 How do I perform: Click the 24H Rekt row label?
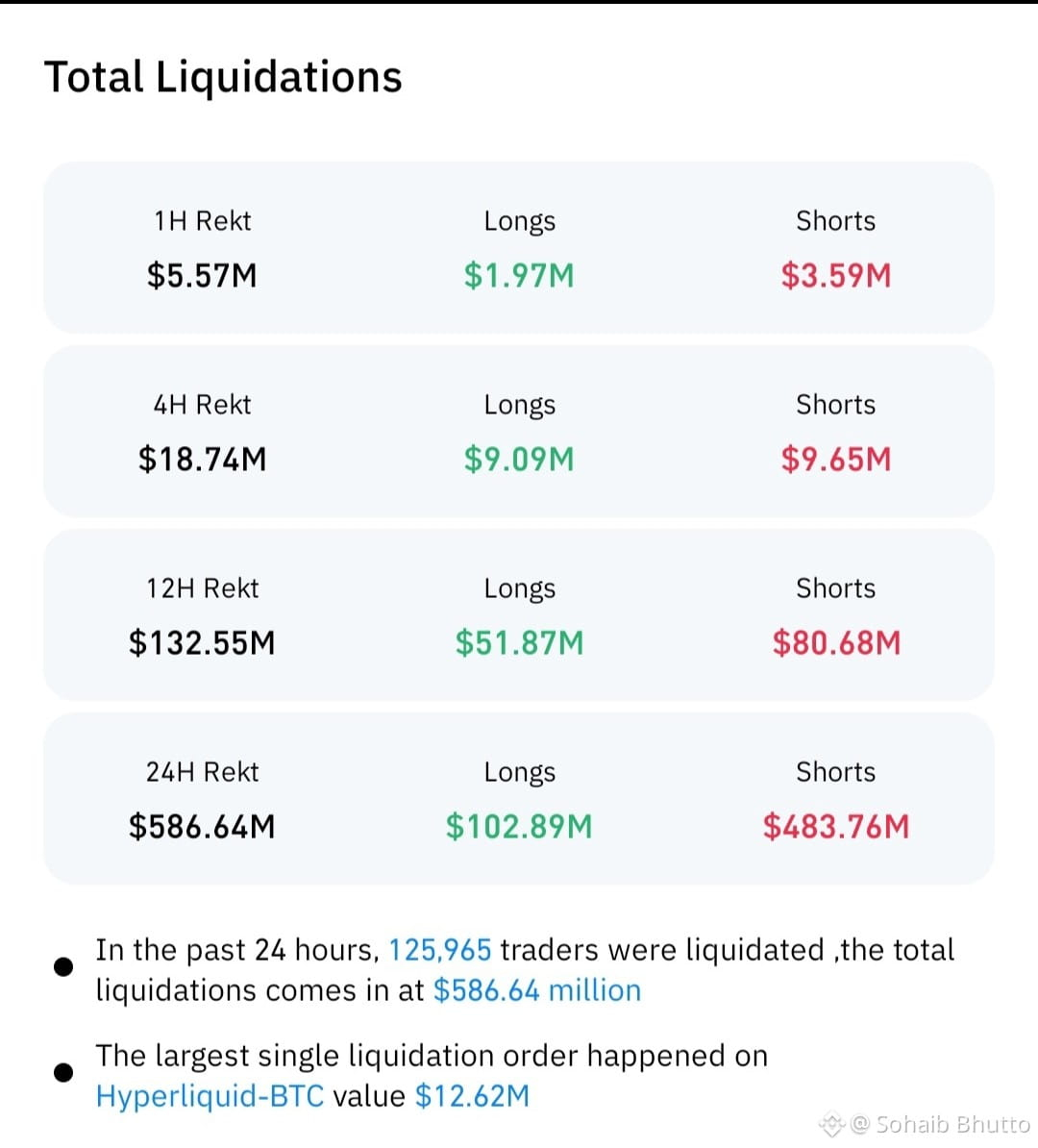(202, 772)
